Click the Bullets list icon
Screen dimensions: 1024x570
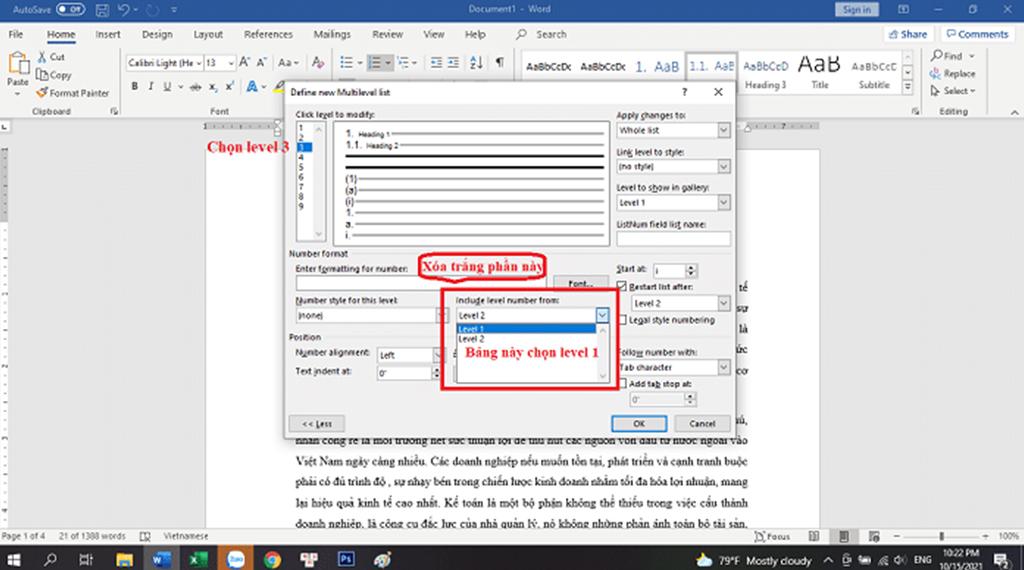coord(346,63)
